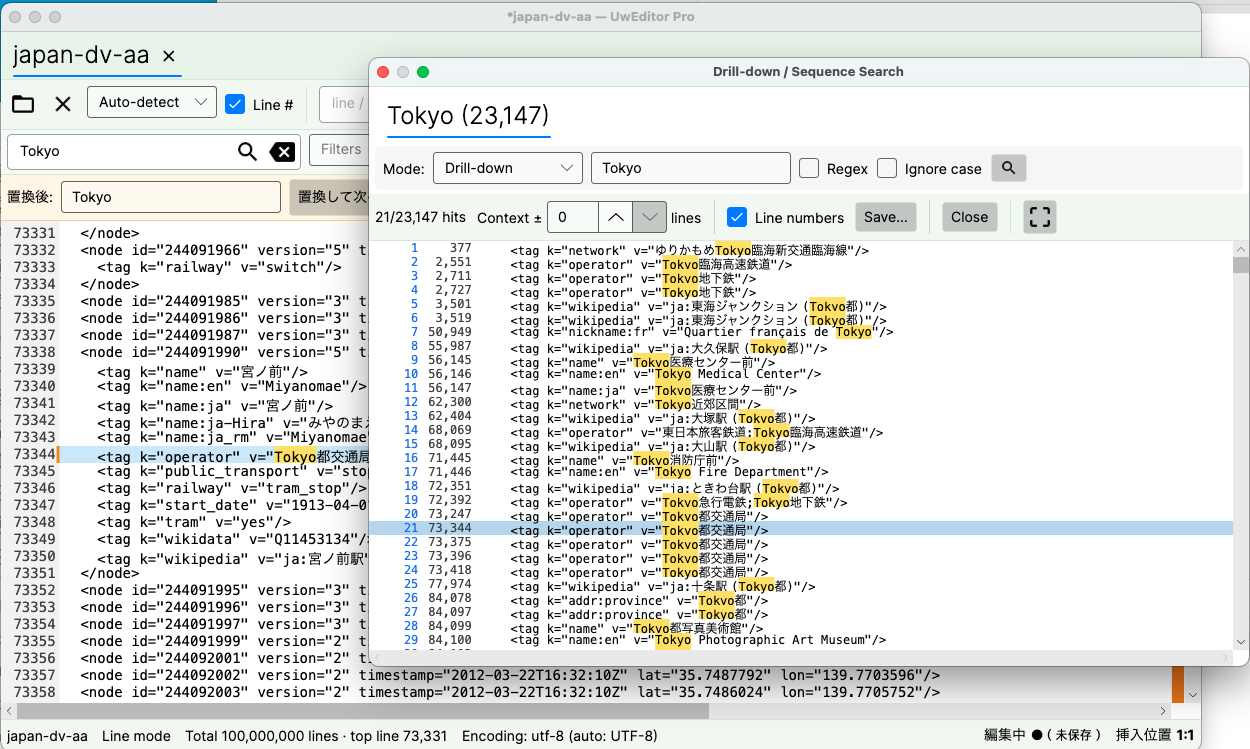Screen dimensions: 1250x749
Task: Click the X close-file icon beside Auto-detect
Action: (63, 104)
